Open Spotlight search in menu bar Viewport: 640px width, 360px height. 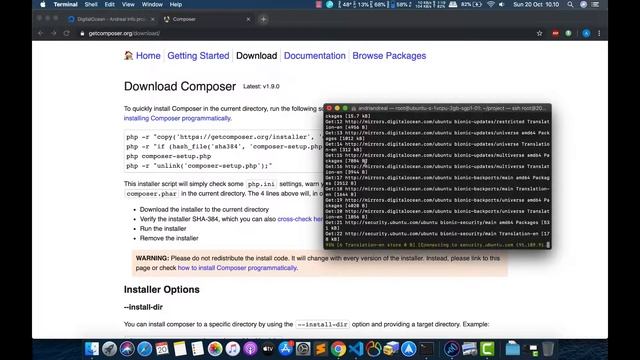coord(570,4)
